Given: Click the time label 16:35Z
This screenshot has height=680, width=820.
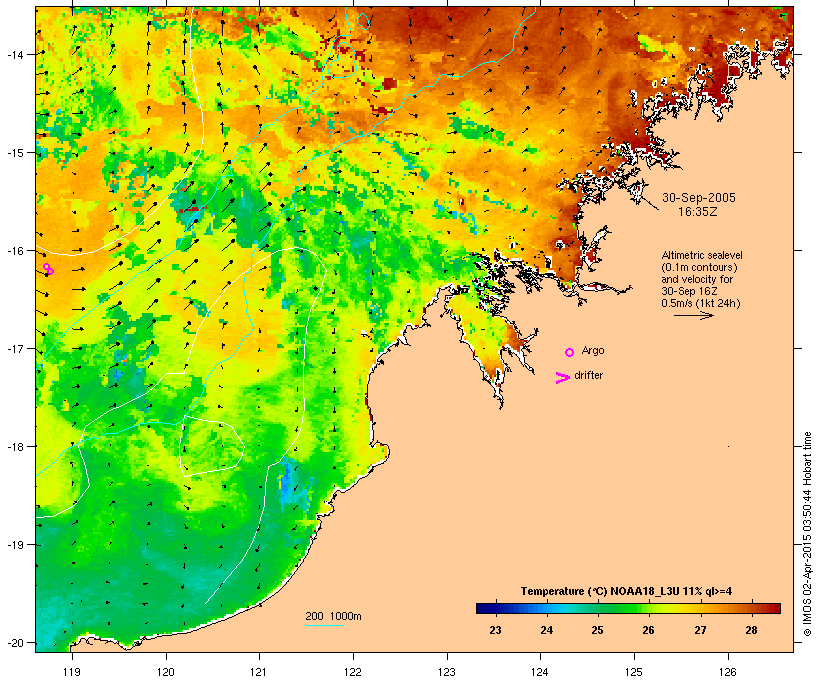Looking at the screenshot, I should 698,212.
